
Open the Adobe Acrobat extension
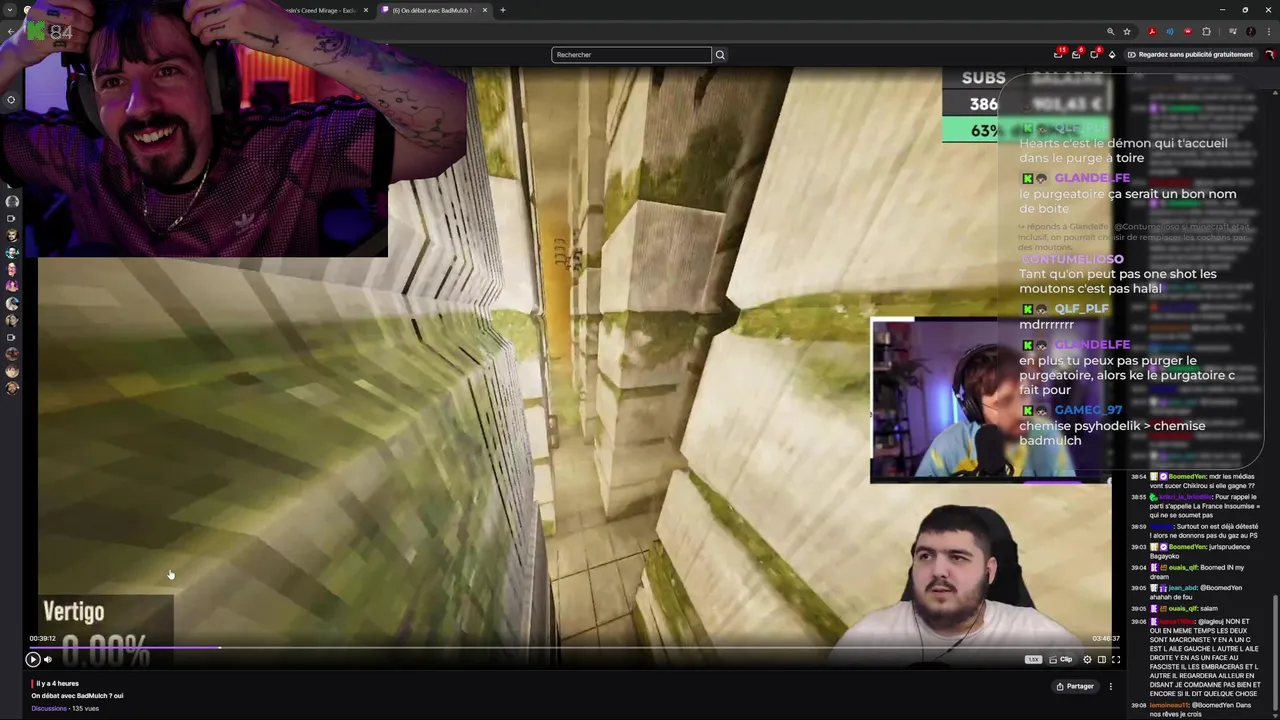tap(1152, 32)
